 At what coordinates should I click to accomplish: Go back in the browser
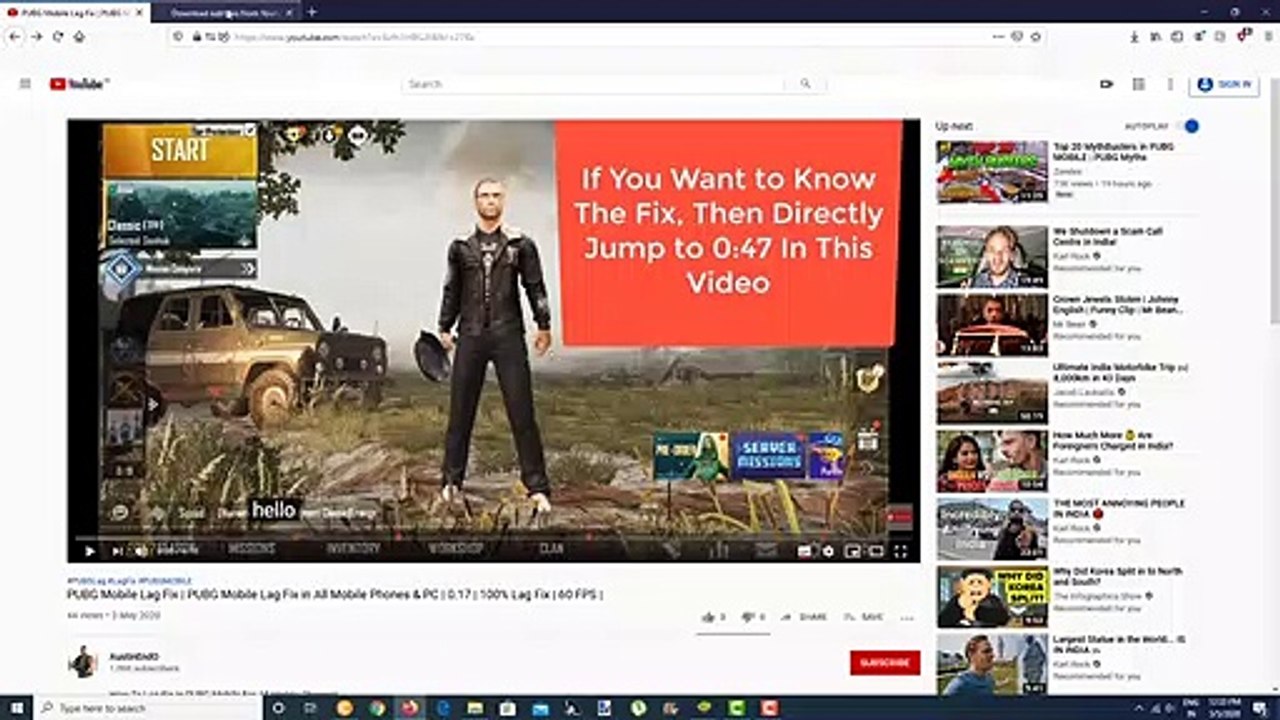[x=14, y=36]
